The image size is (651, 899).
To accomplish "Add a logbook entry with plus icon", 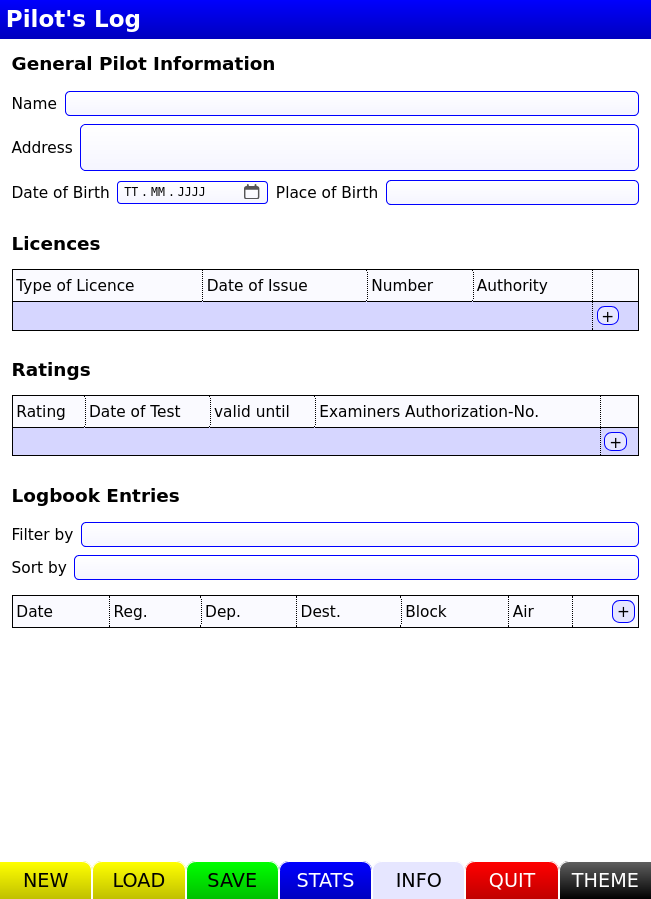I will click(x=623, y=612).
